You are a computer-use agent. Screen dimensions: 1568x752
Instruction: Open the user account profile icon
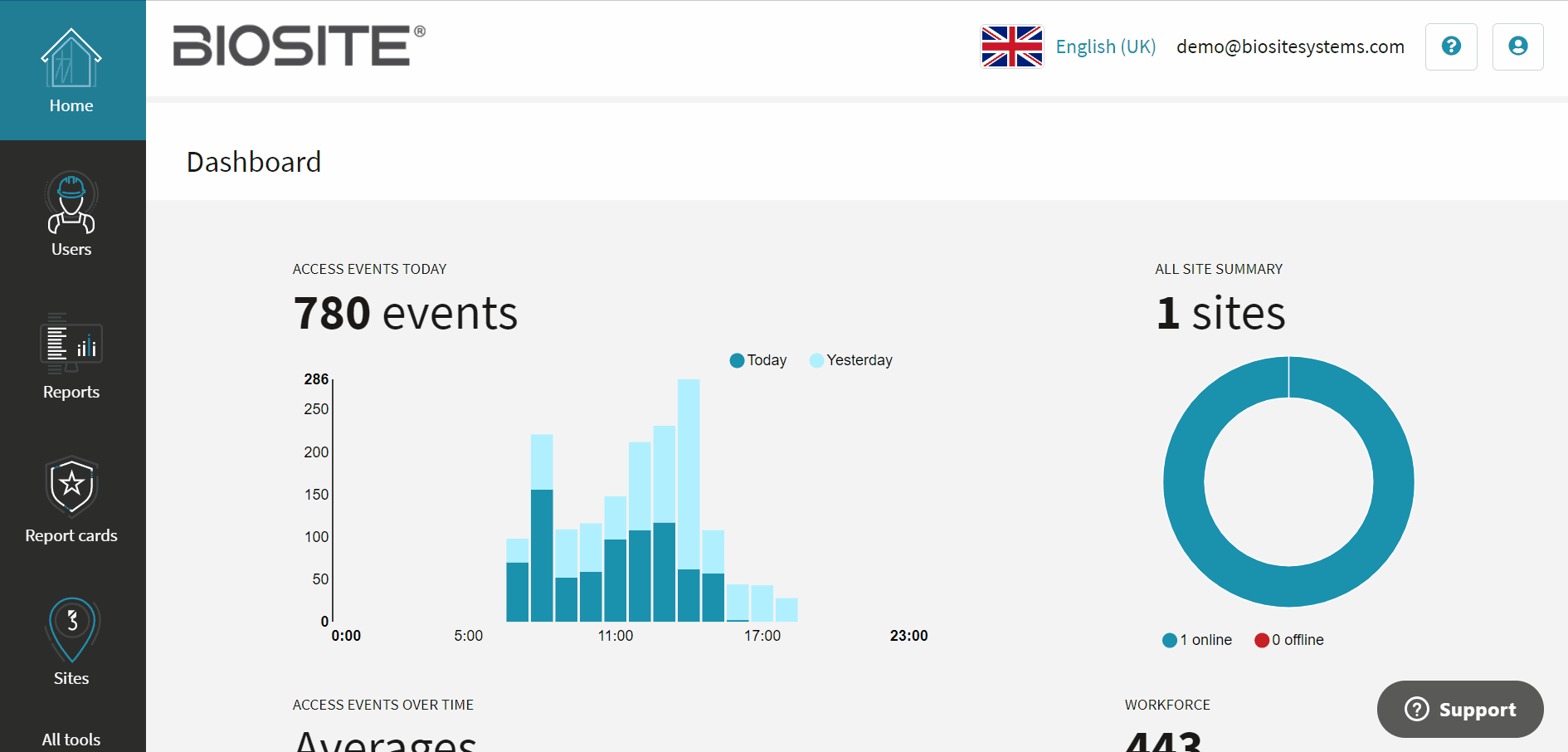click(1517, 46)
